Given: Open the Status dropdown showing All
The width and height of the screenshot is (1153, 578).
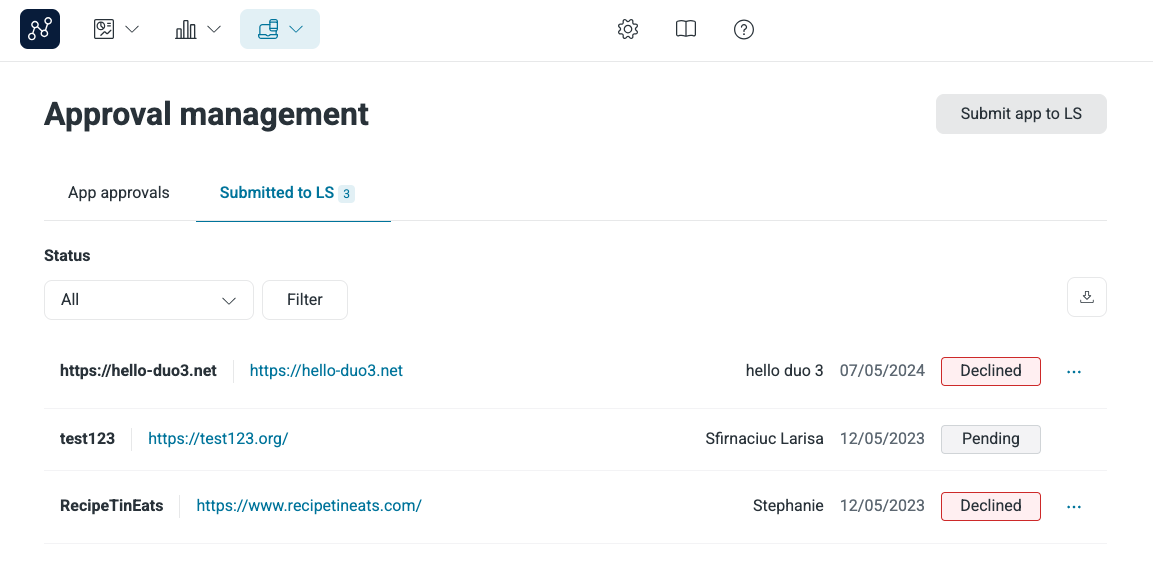Looking at the screenshot, I should click(148, 299).
